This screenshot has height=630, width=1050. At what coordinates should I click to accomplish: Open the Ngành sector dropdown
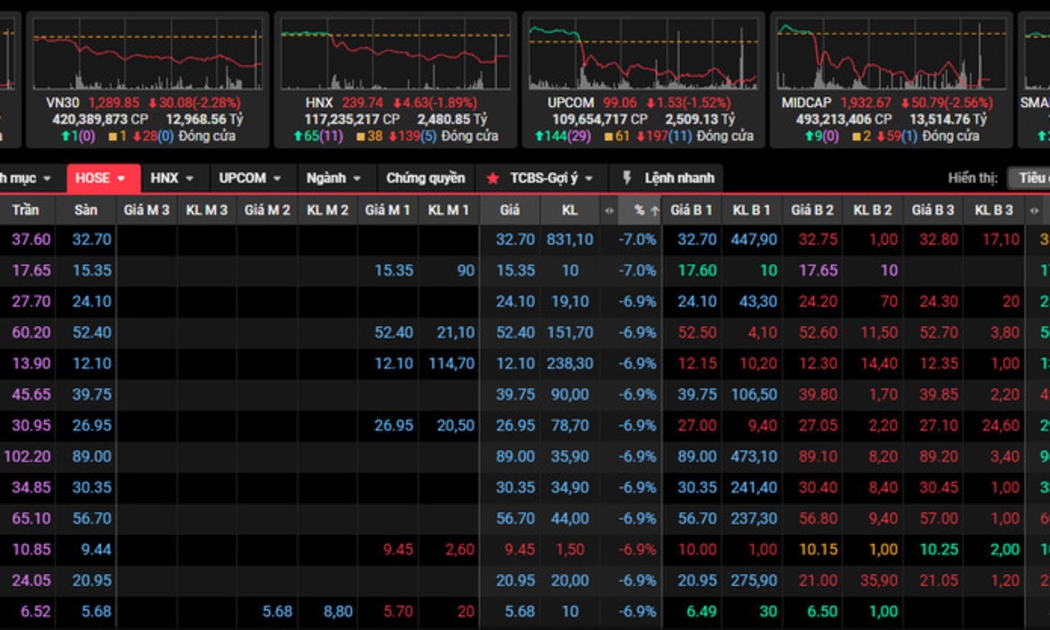[x=334, y=178]
